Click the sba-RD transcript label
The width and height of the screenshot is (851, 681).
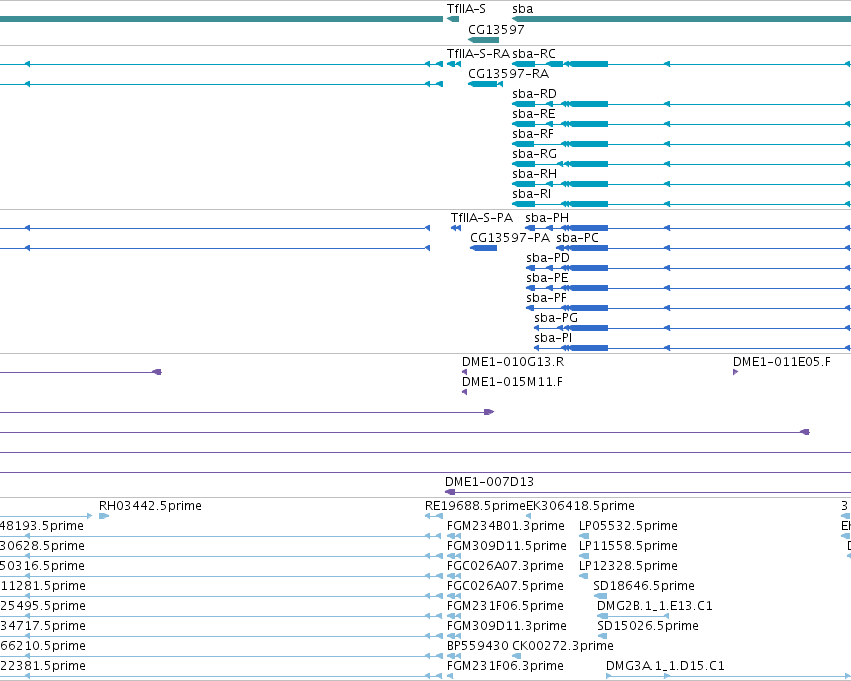[x=534, y=94]
